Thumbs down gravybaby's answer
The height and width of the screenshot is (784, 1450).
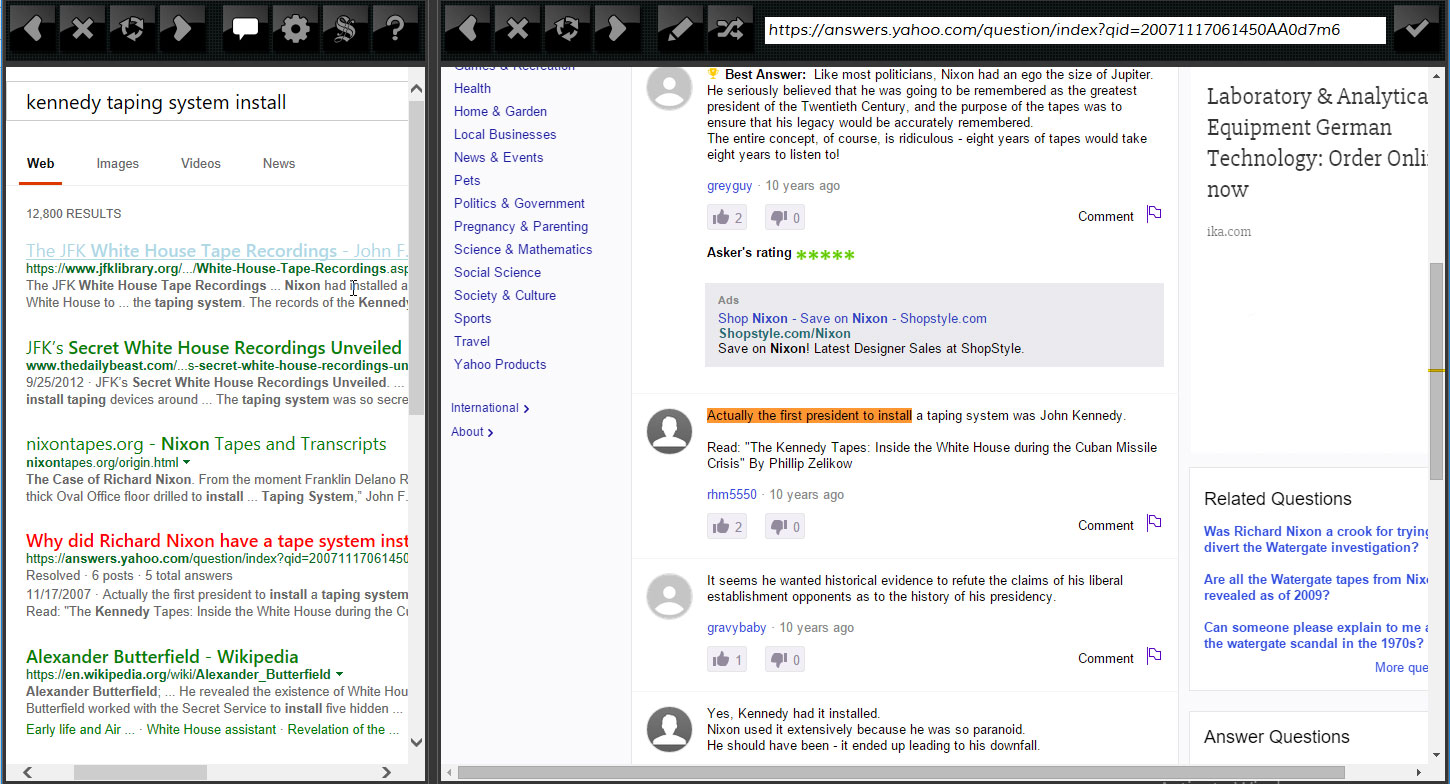coord(785,659)
